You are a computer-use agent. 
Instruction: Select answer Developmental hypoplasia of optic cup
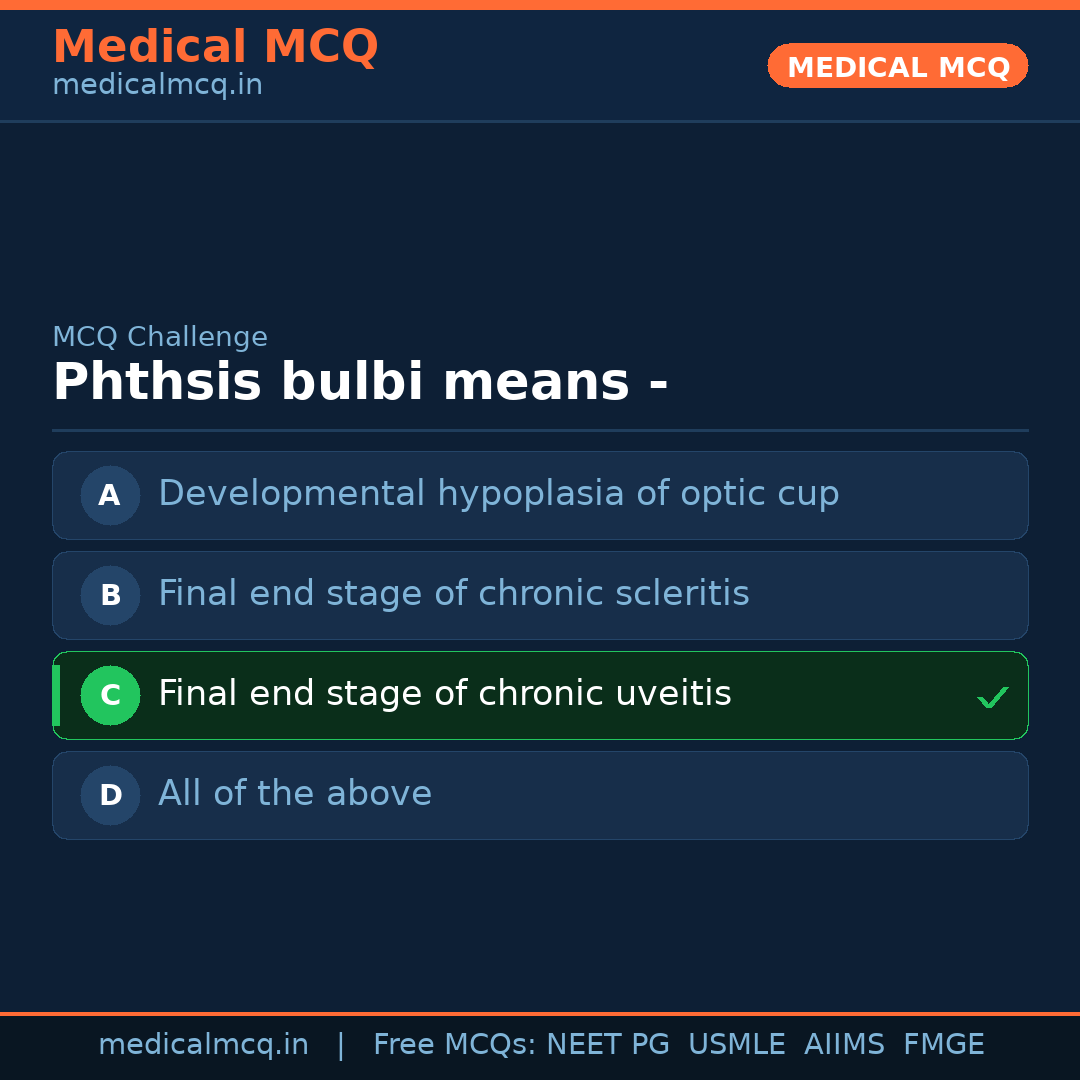pyautogui.click(x=498, y=494)
